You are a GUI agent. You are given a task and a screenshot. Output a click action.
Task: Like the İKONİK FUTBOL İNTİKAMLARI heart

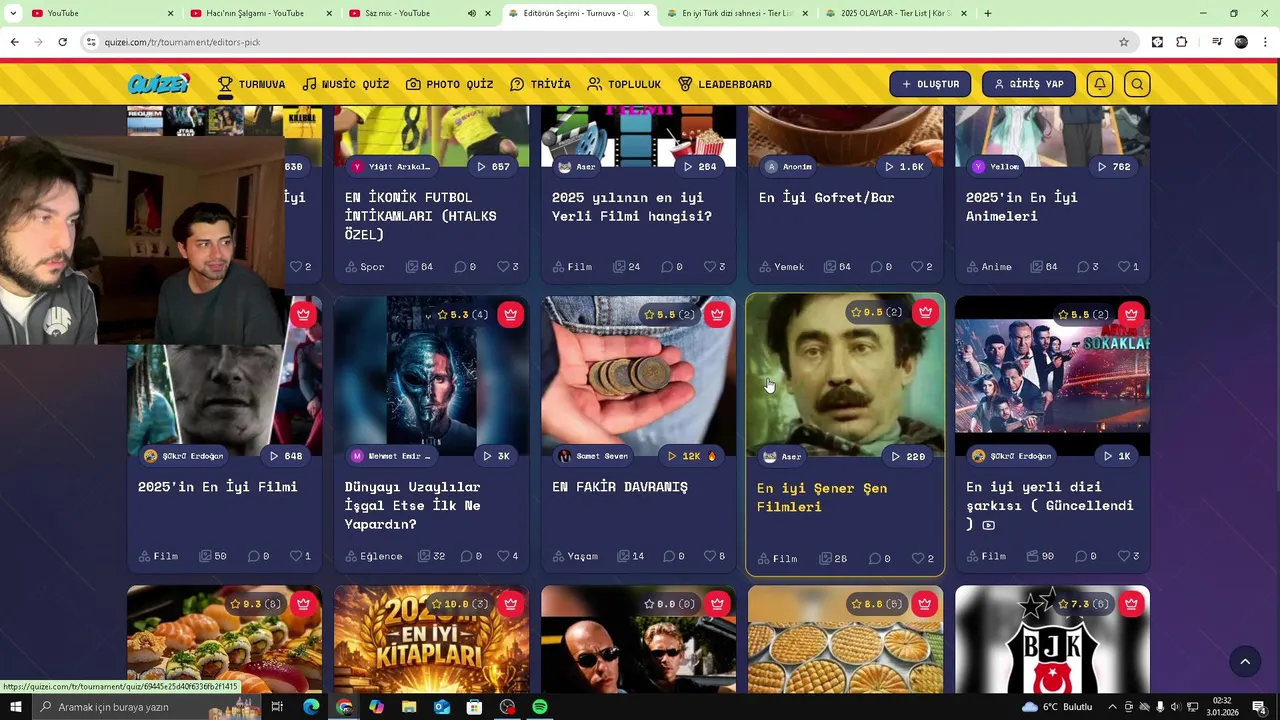(x=502, y=267)
